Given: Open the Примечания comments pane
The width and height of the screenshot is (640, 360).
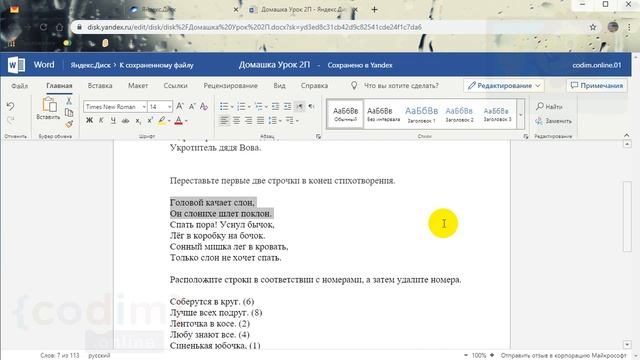Looking at the screenshot, I should tap(597, 85).
